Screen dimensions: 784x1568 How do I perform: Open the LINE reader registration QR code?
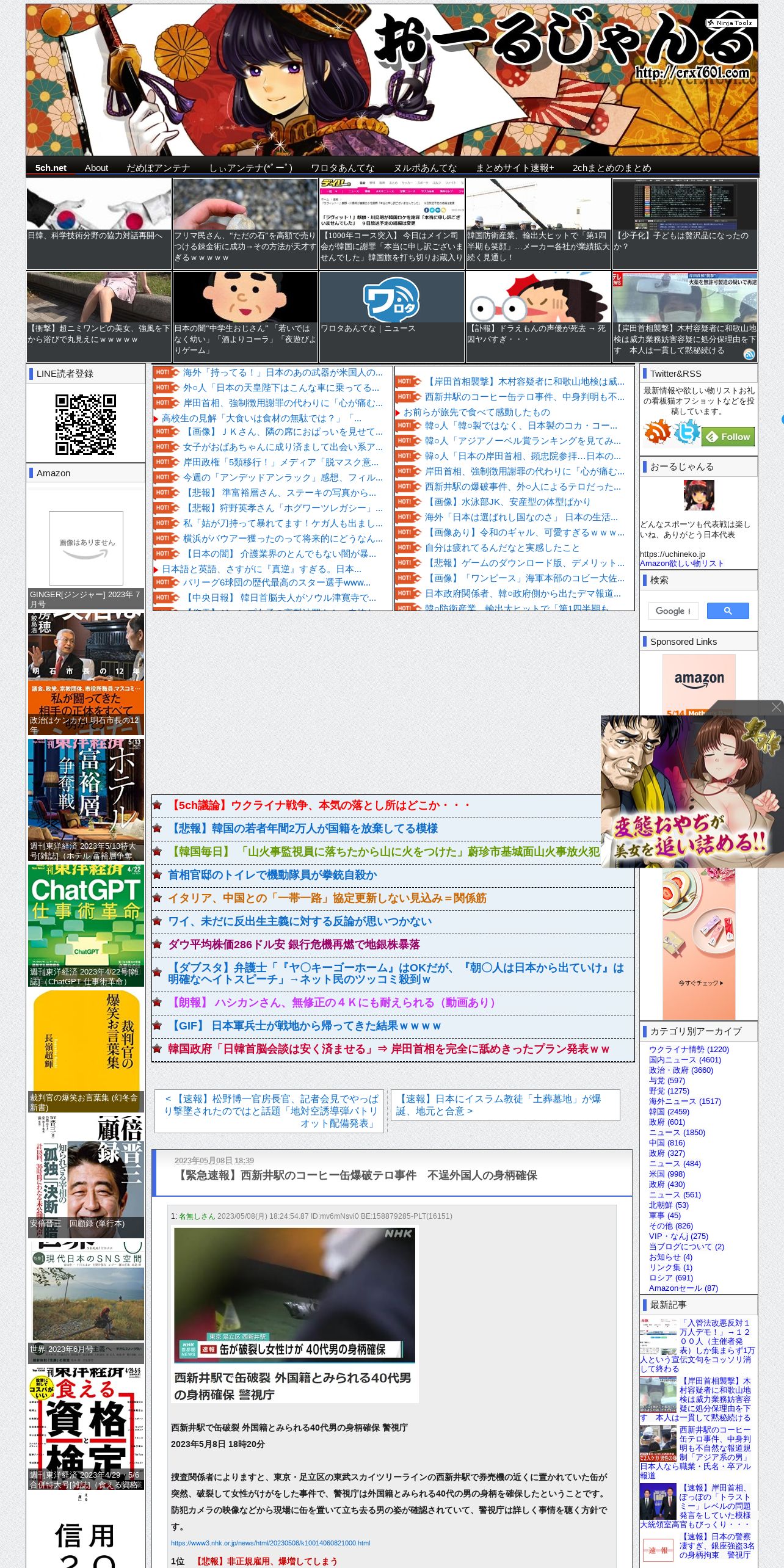point(85,424)
